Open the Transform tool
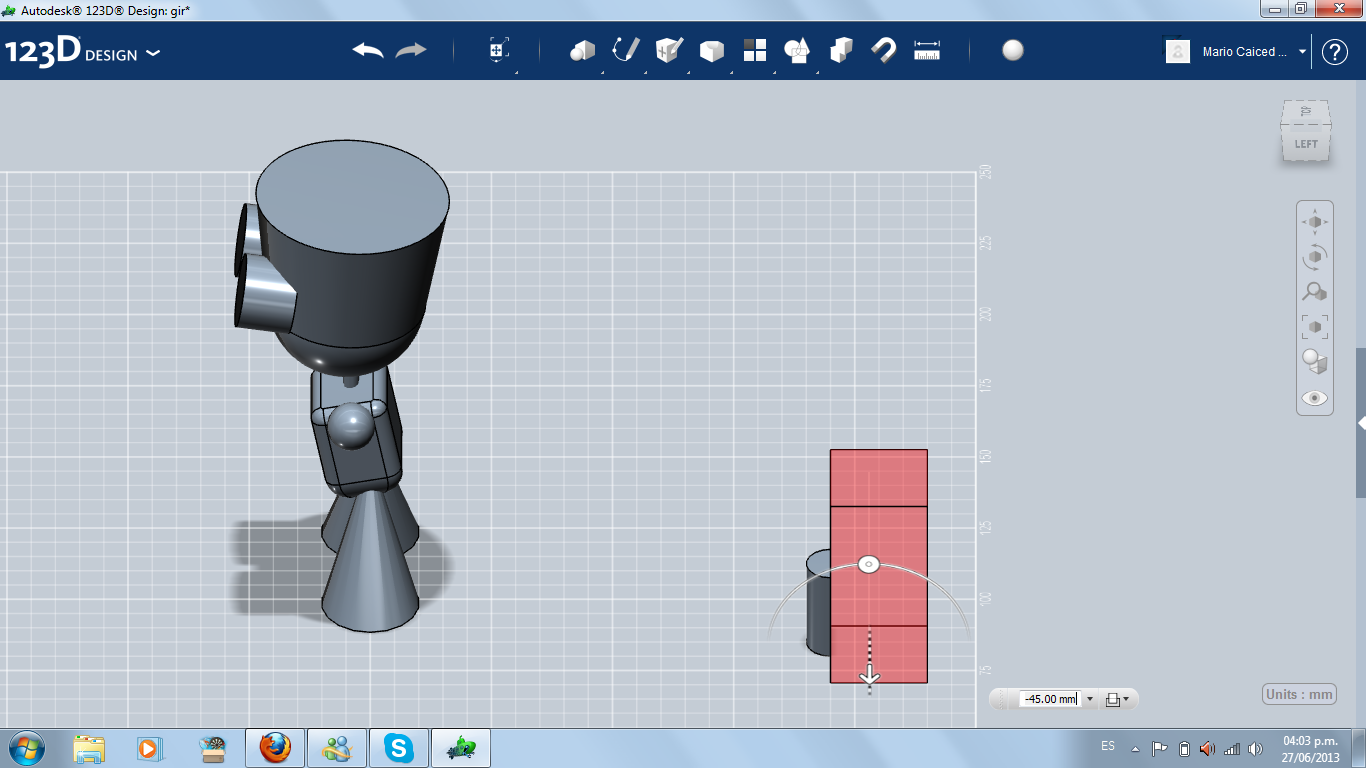This screenshot has height=768, width=1366. pos(499,51)
